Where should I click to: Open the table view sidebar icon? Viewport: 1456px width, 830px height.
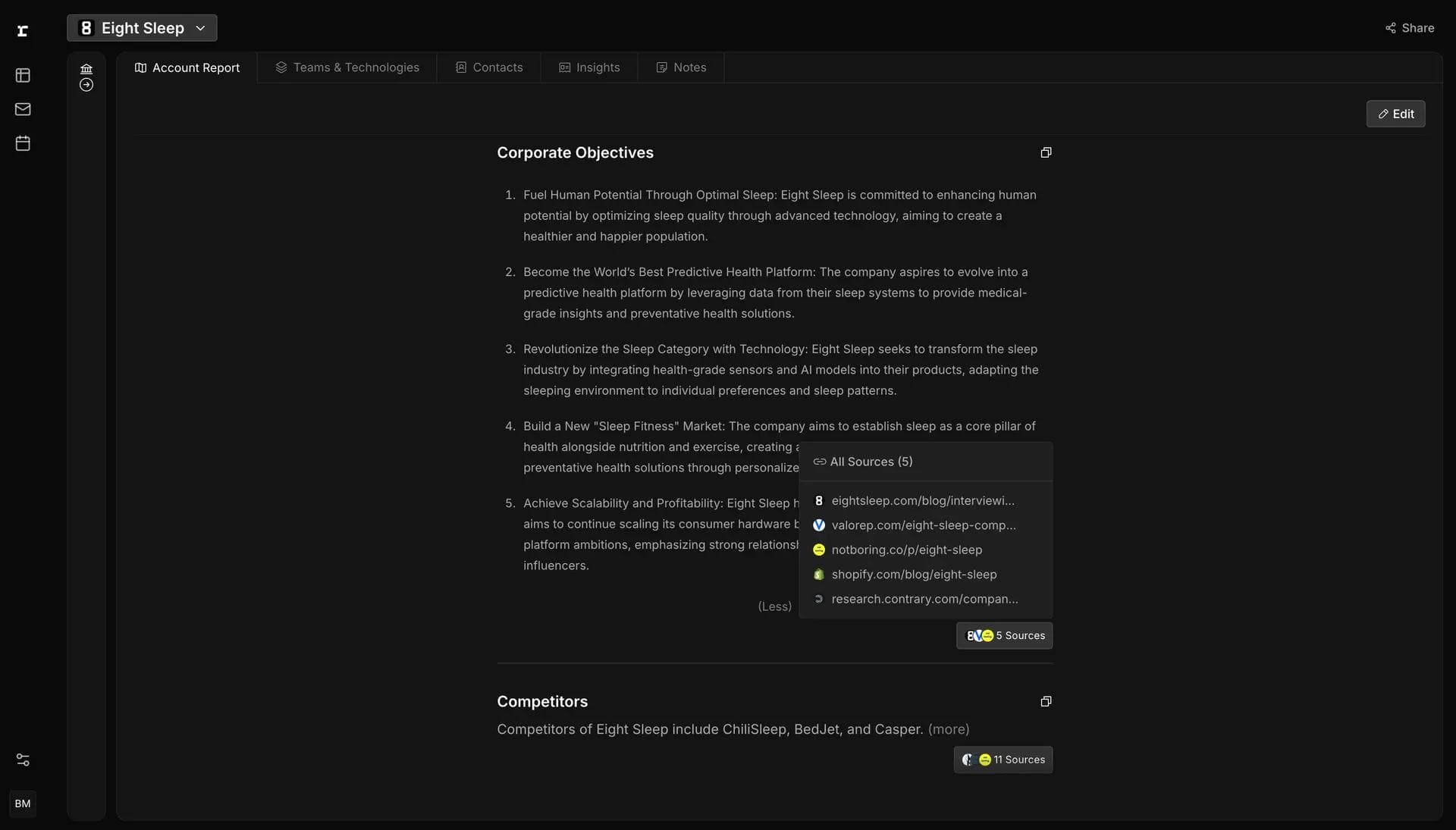click(23, 75)
